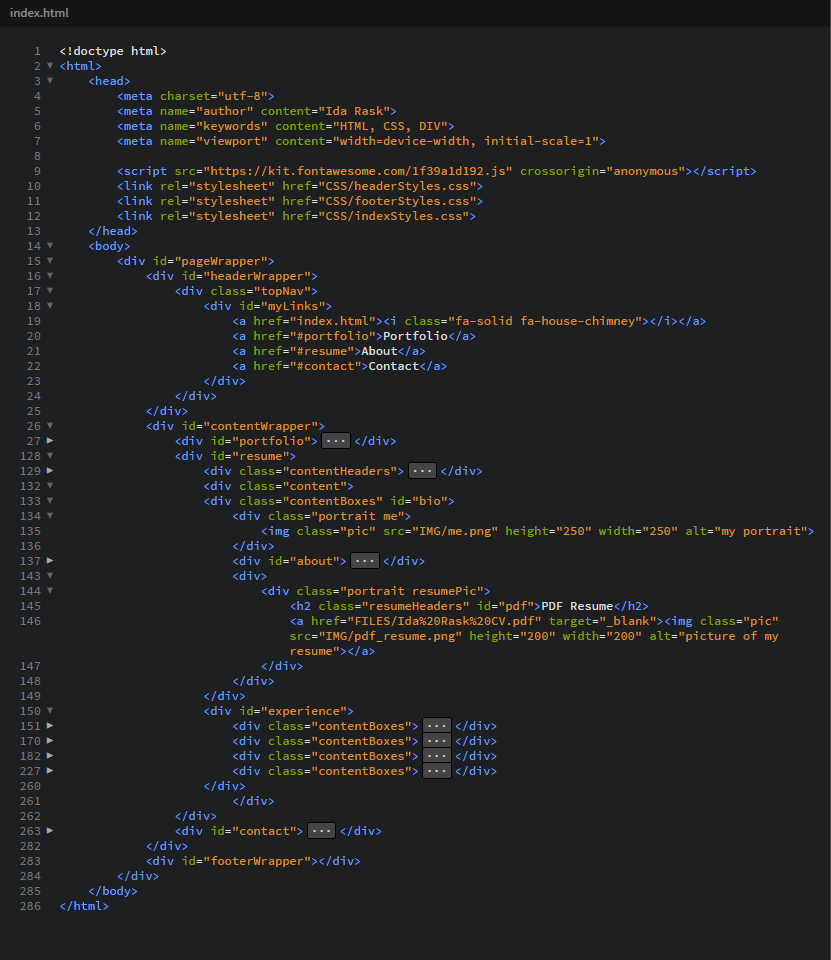The image size is (831, 960).
Task: Expand the about div fold arrow
Action: tap(50, 560)
